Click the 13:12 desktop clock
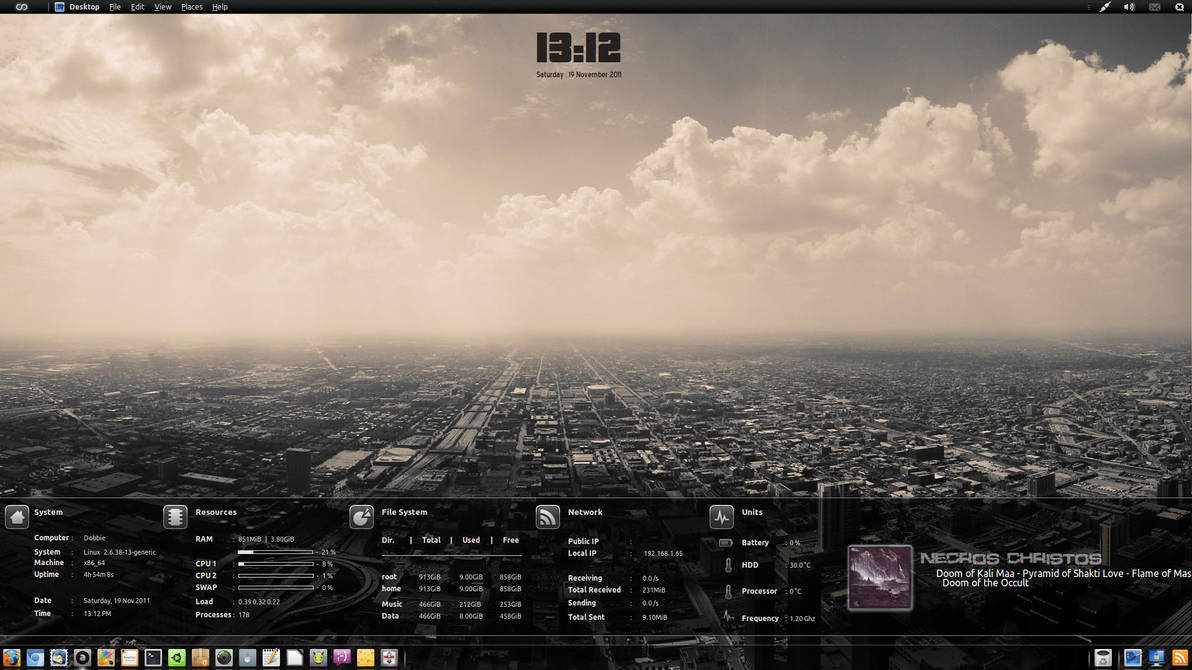1192x670 pixels. [579, 47]
